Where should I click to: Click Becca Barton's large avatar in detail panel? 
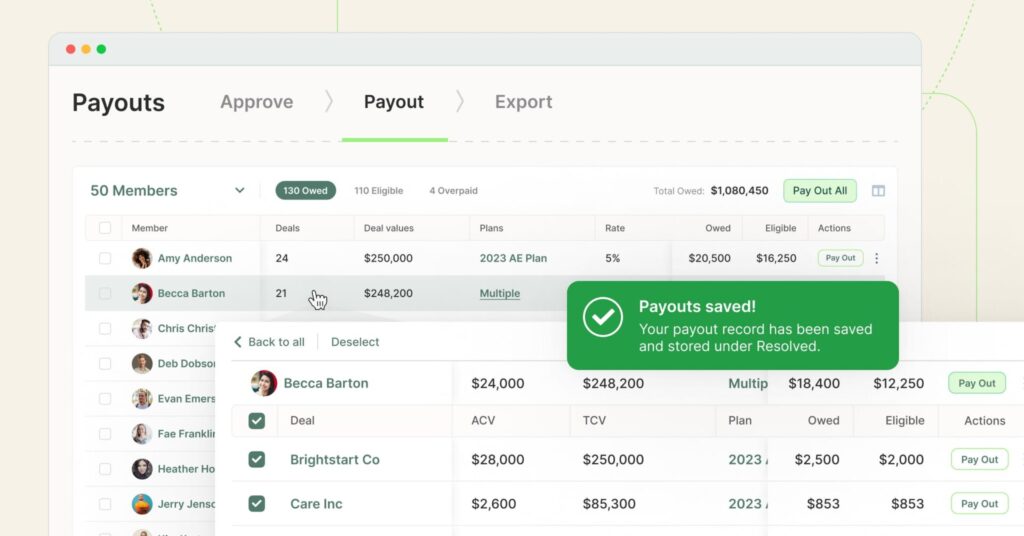coord(264,383)
